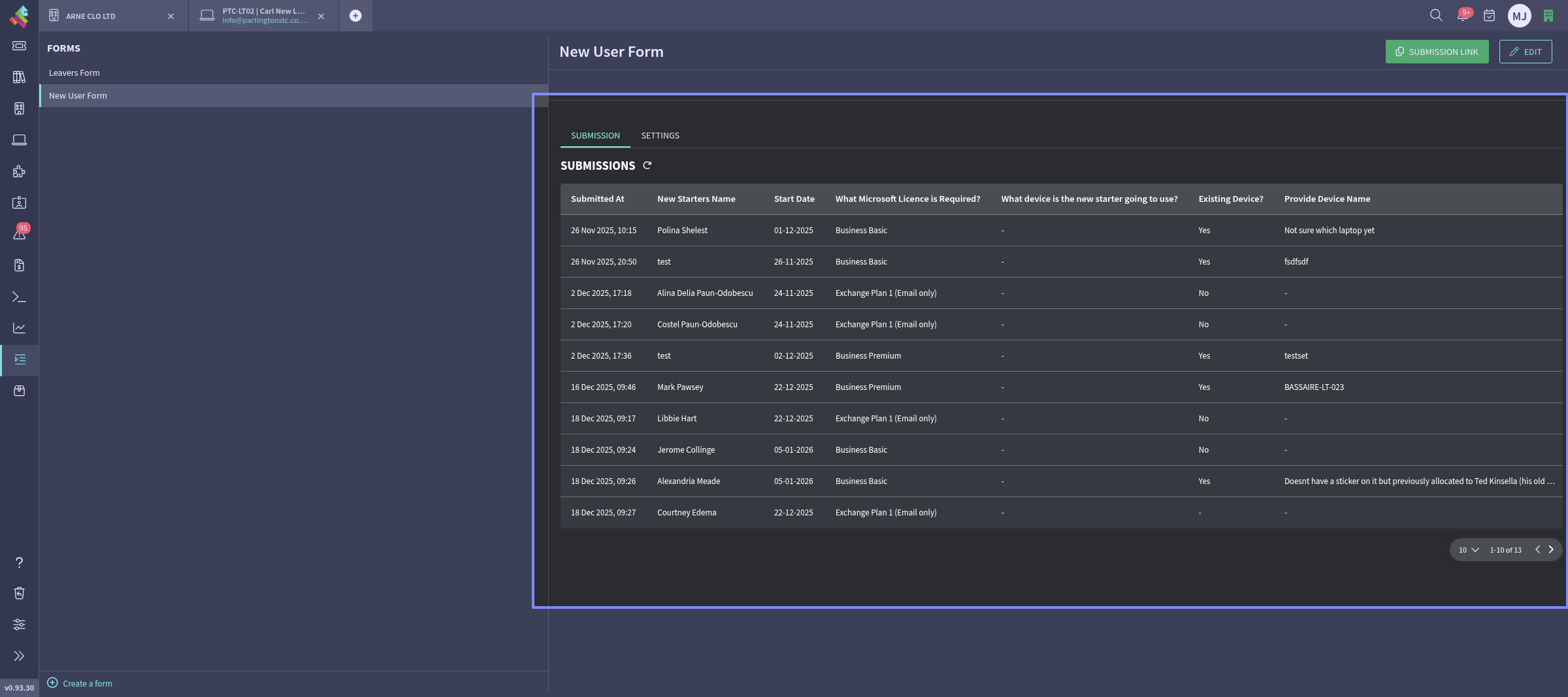Select the SUBMISSION tab
The height and width of the screenshot is (697, 1568).
coord(595,136)
